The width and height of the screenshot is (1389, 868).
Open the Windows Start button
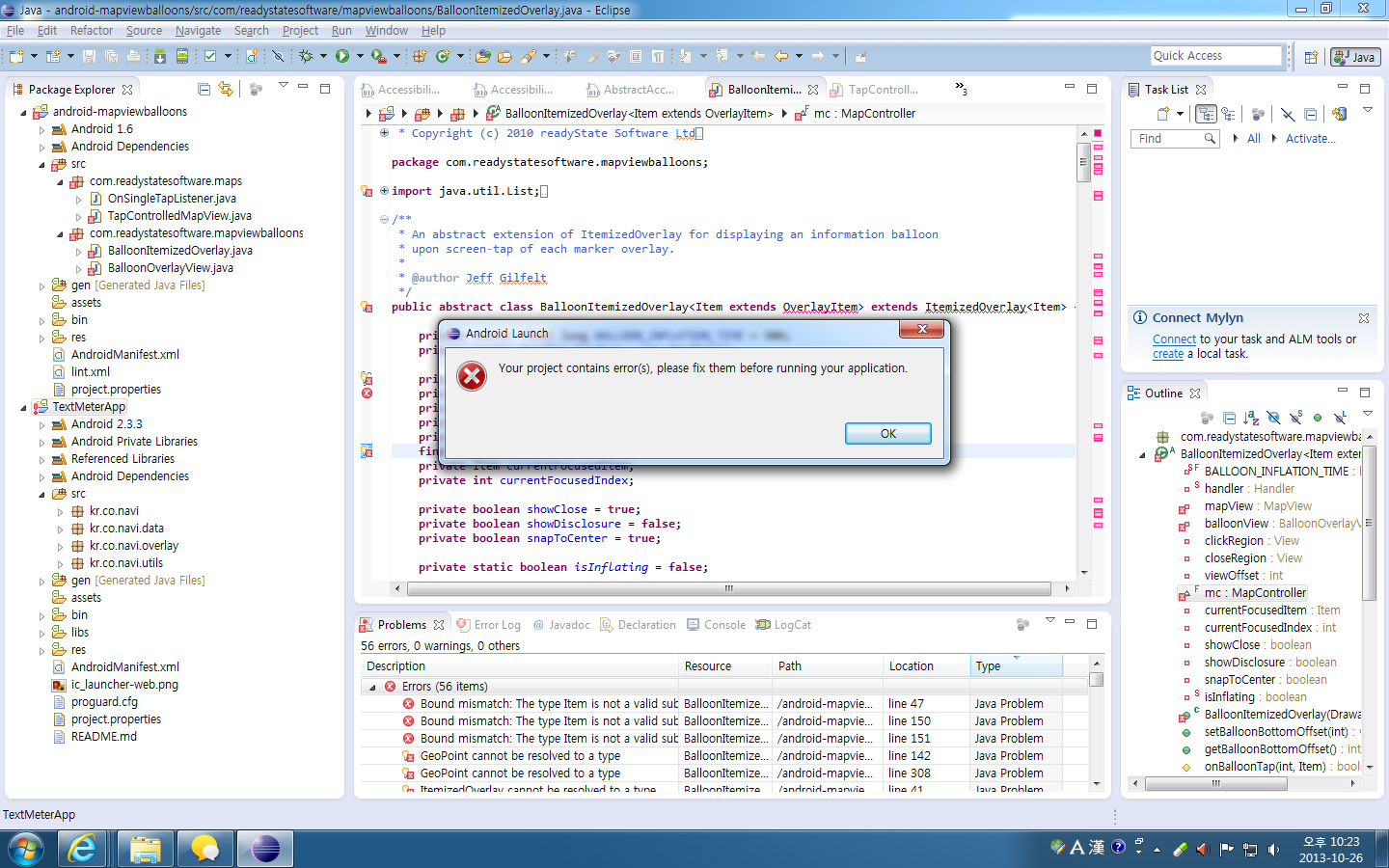click(x=26, y=850)
